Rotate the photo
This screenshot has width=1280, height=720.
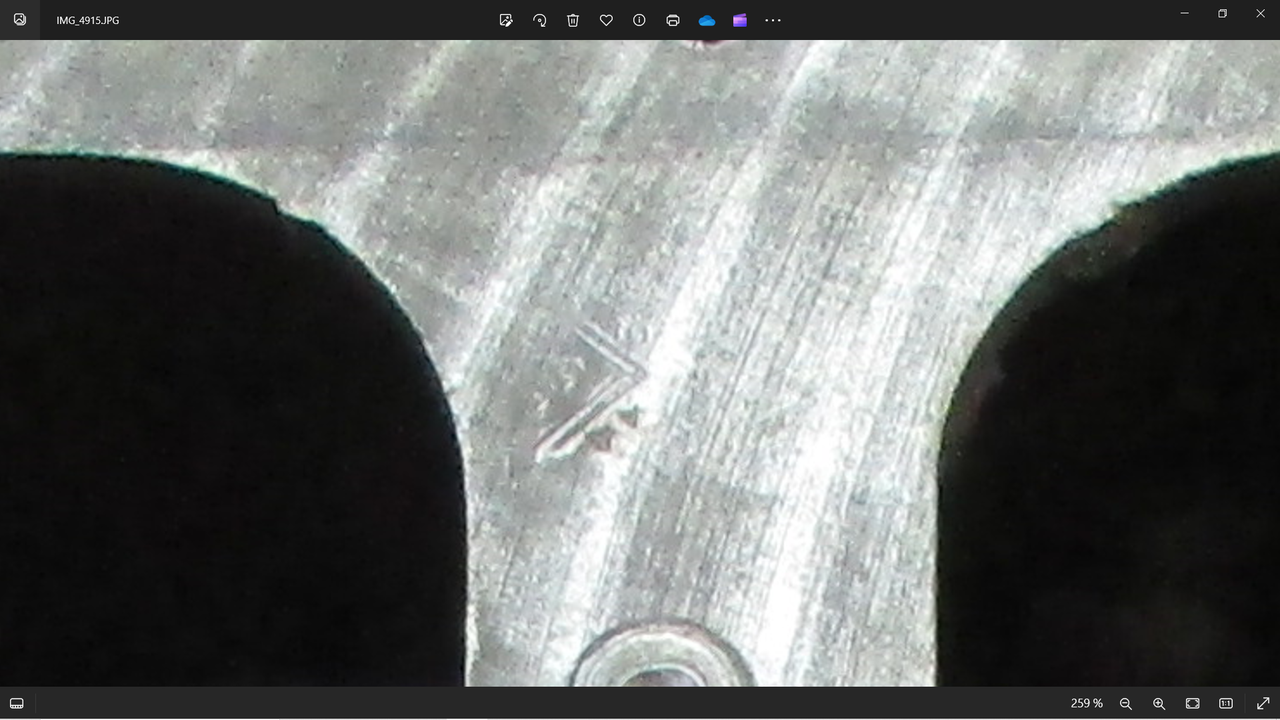(x=540, y=20)
